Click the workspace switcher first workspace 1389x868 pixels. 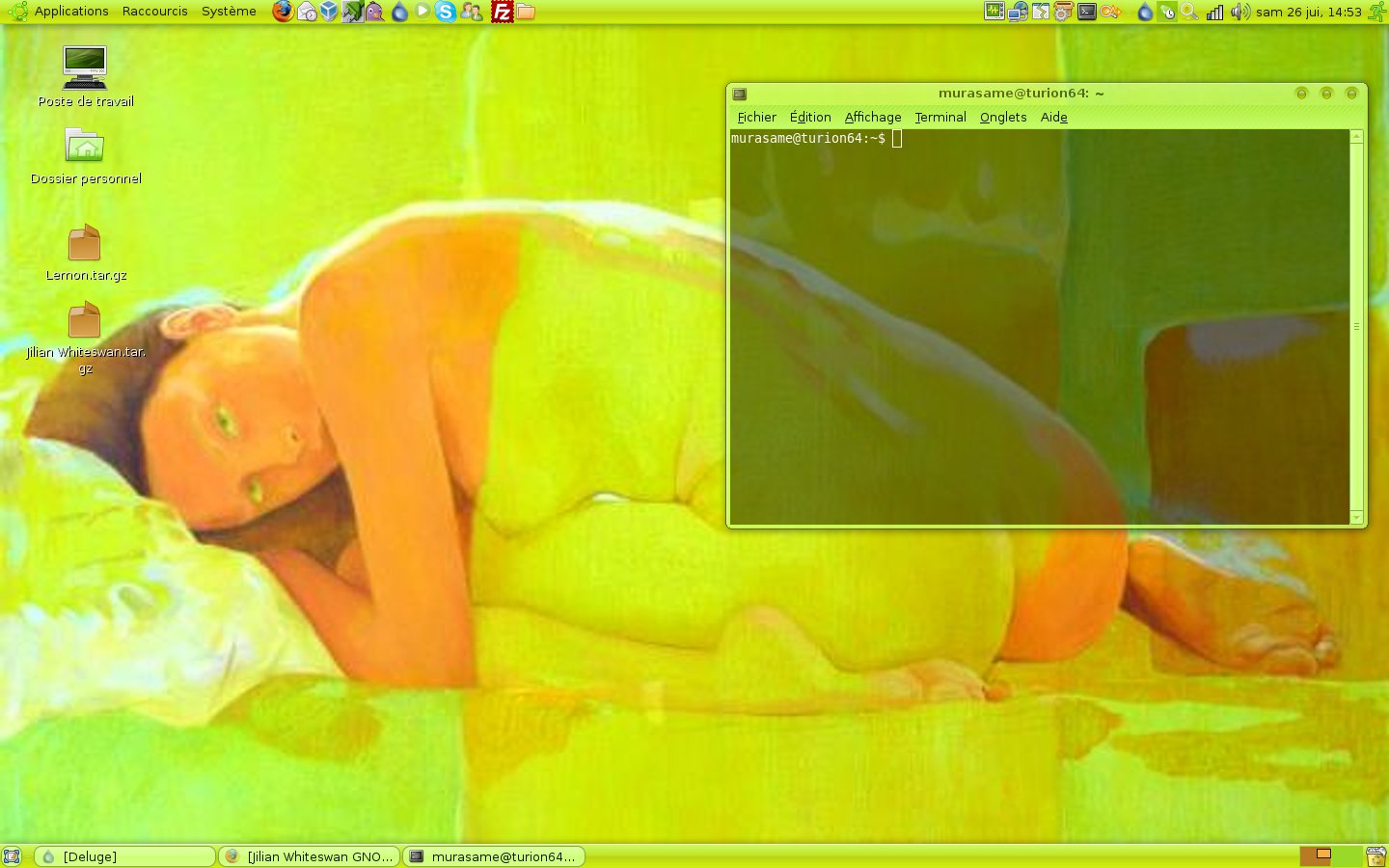pyautogui.click(x=1316, y=856)
